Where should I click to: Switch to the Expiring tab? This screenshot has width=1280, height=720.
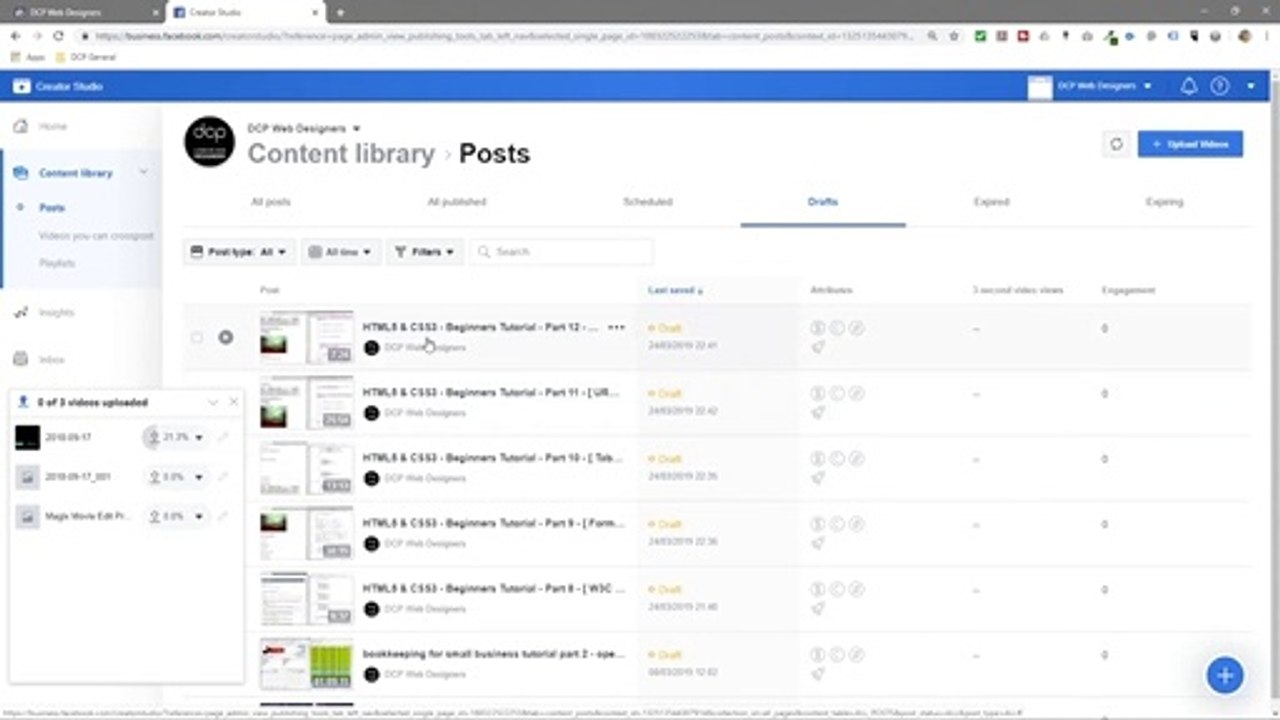click(1164, 202)
